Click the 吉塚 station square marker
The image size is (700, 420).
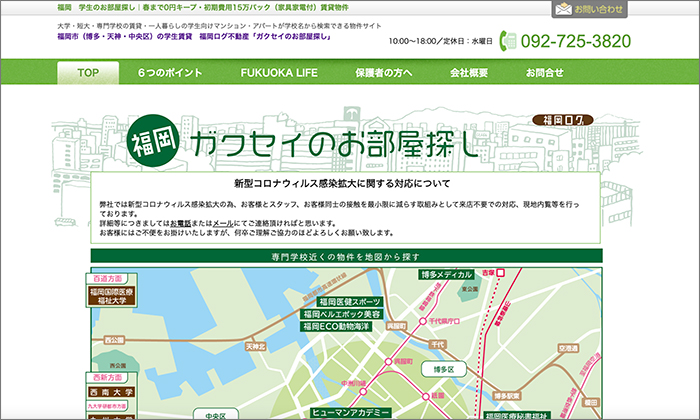point(501,272)
